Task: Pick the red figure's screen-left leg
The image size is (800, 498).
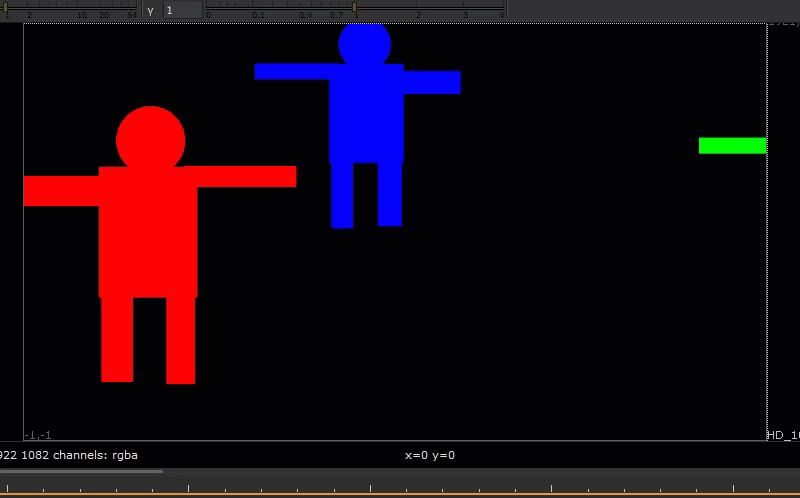Action: click(x=117, y=339)
